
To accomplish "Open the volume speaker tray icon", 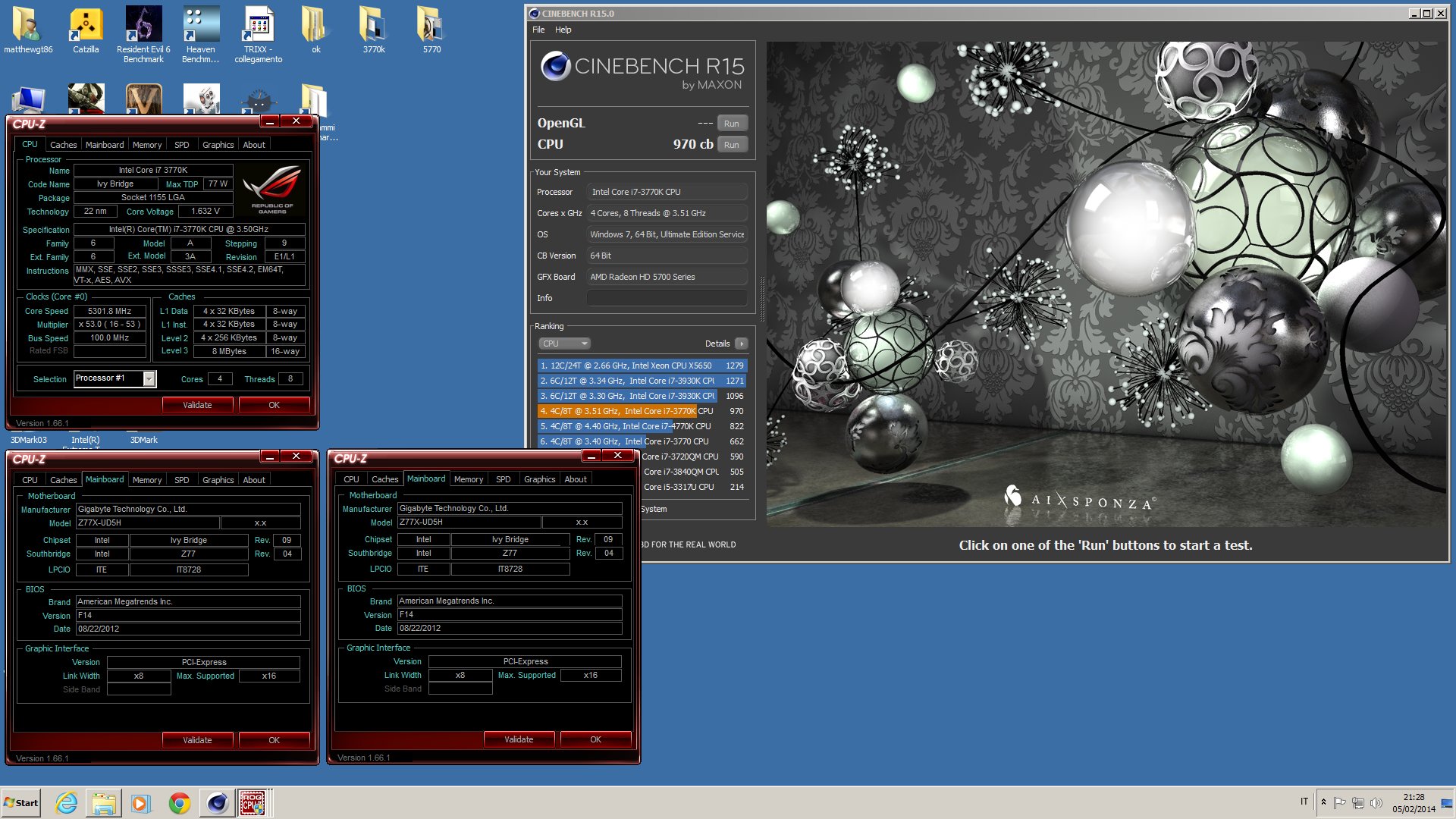I will (1376, 802).
